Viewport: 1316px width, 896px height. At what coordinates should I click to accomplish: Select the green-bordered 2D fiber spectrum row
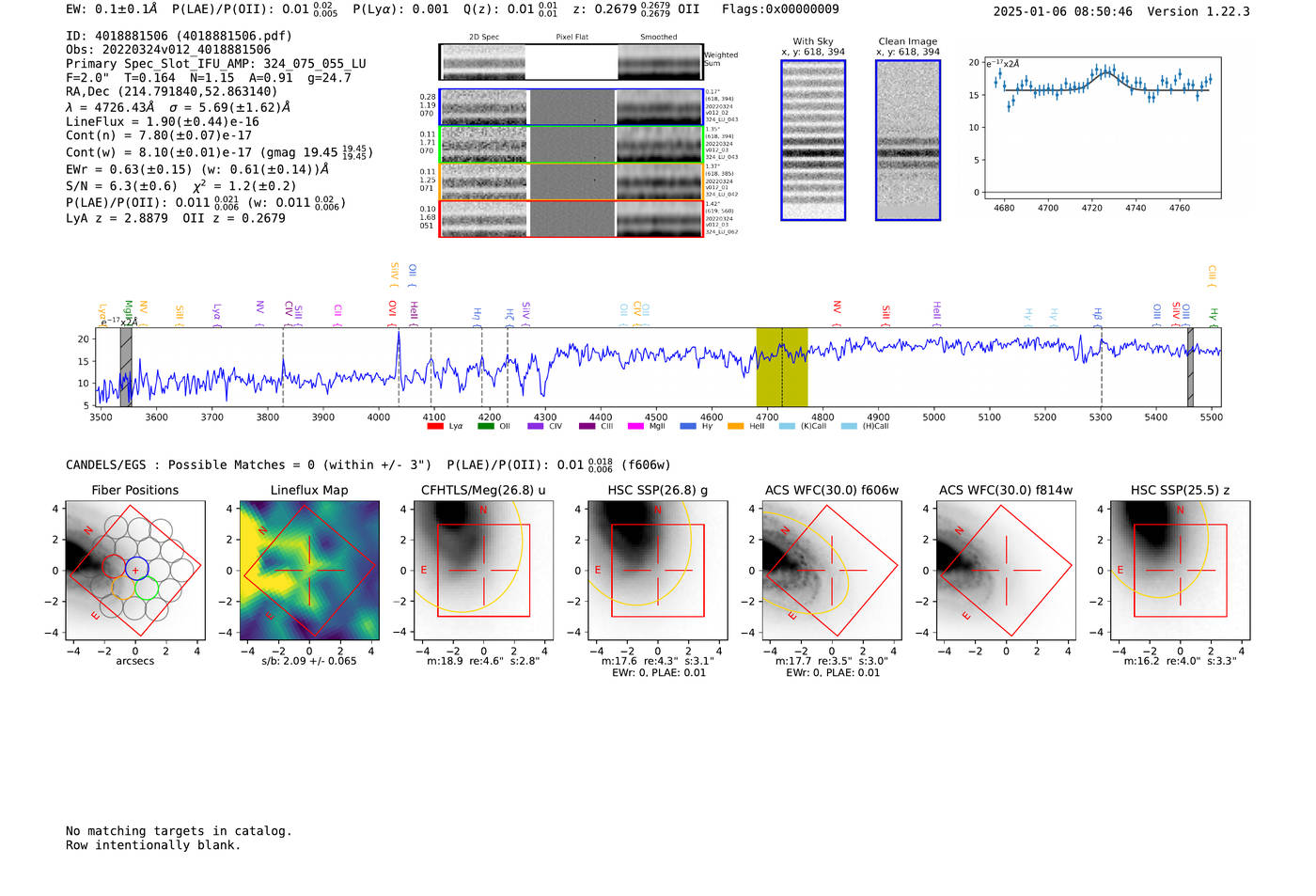[572, 144]
